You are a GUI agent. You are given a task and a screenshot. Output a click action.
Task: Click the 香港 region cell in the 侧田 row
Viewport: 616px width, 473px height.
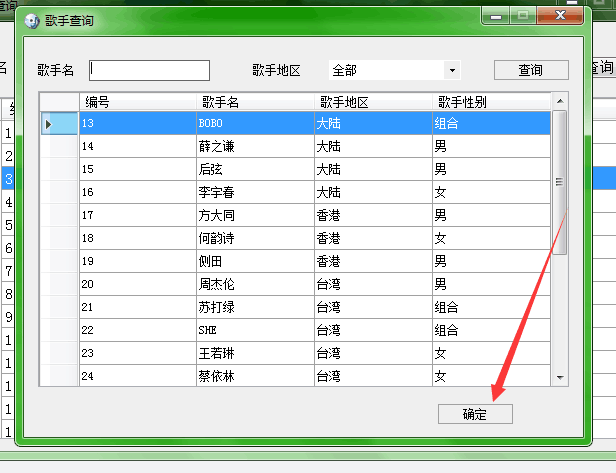point(373,261)
